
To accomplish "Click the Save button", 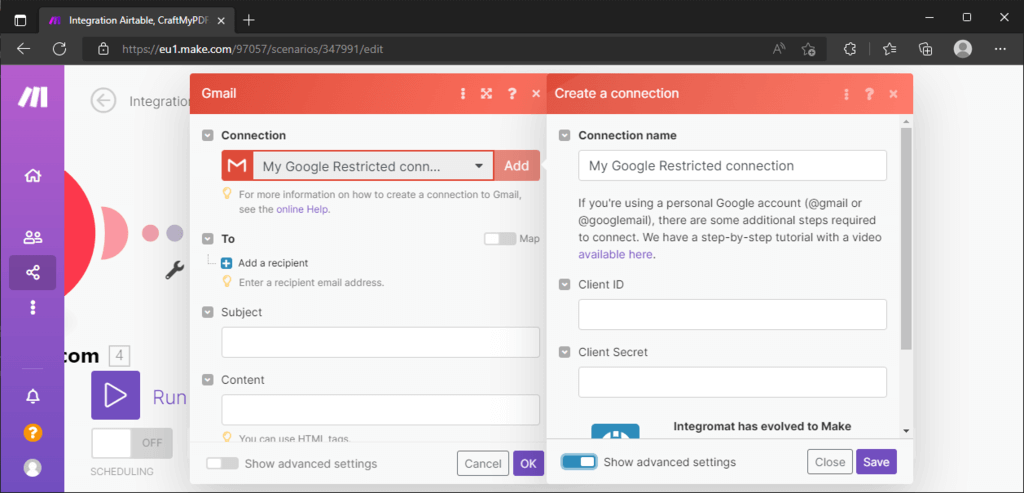I will tap(876, 462).
